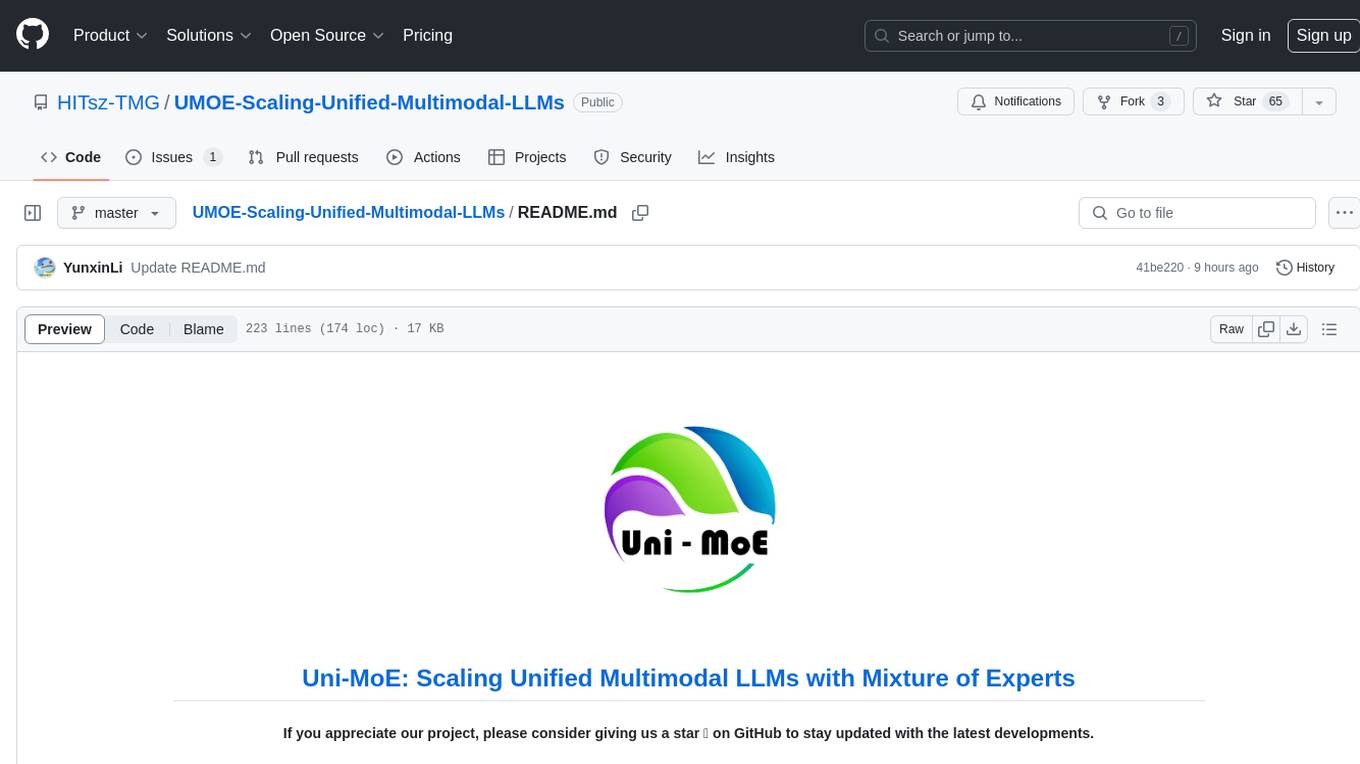Switch to the Issues tab
This screenshot has width=1360, height=764.
[173, 157]
